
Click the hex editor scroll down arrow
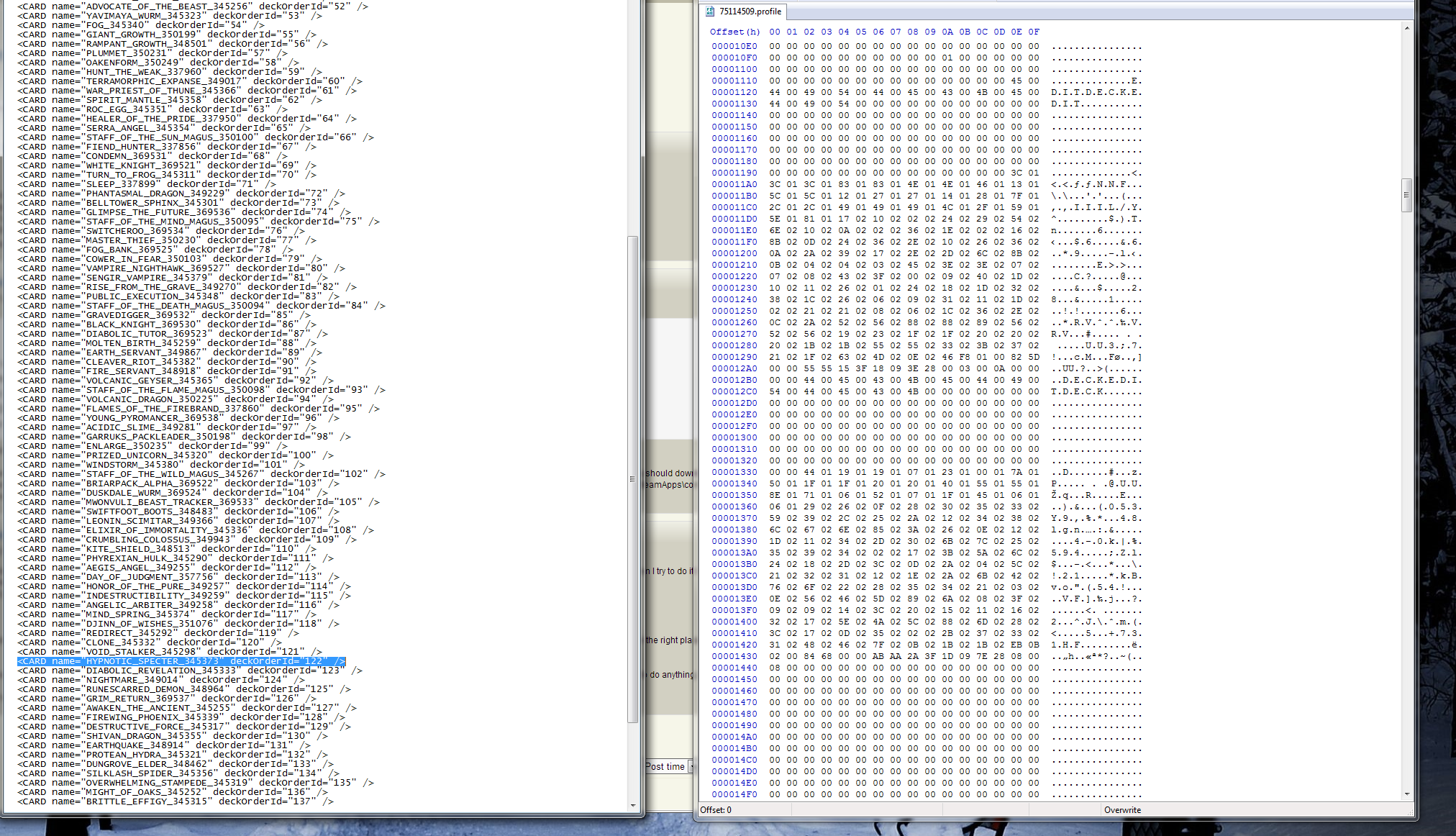tap(1406, 794)
